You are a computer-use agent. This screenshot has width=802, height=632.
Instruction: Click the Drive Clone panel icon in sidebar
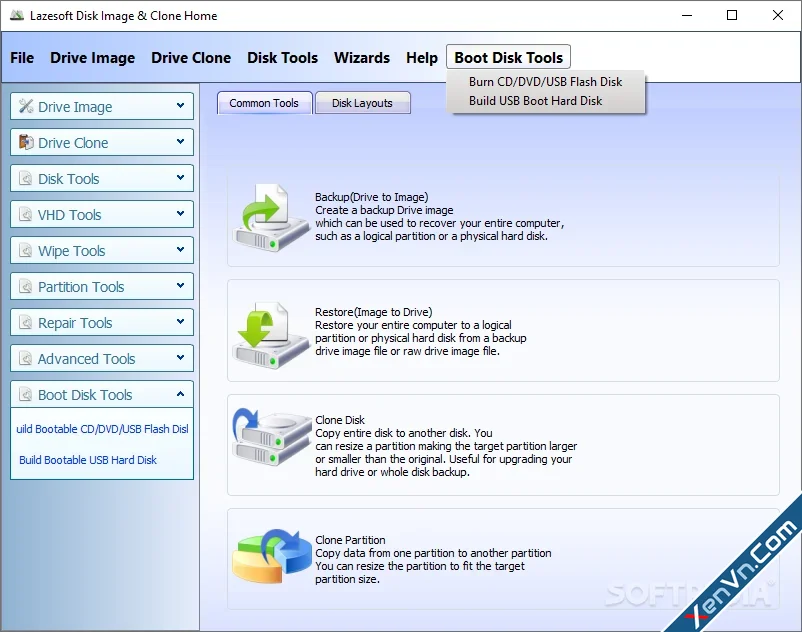26,142
